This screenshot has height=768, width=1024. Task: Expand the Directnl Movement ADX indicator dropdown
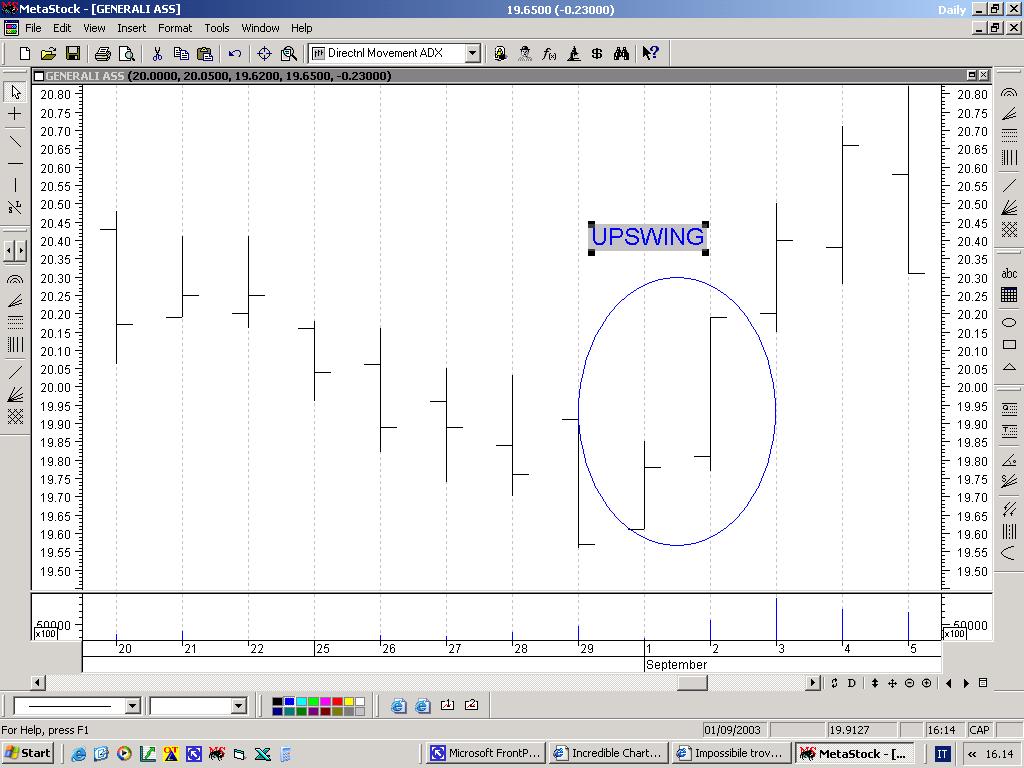(473, 54)
